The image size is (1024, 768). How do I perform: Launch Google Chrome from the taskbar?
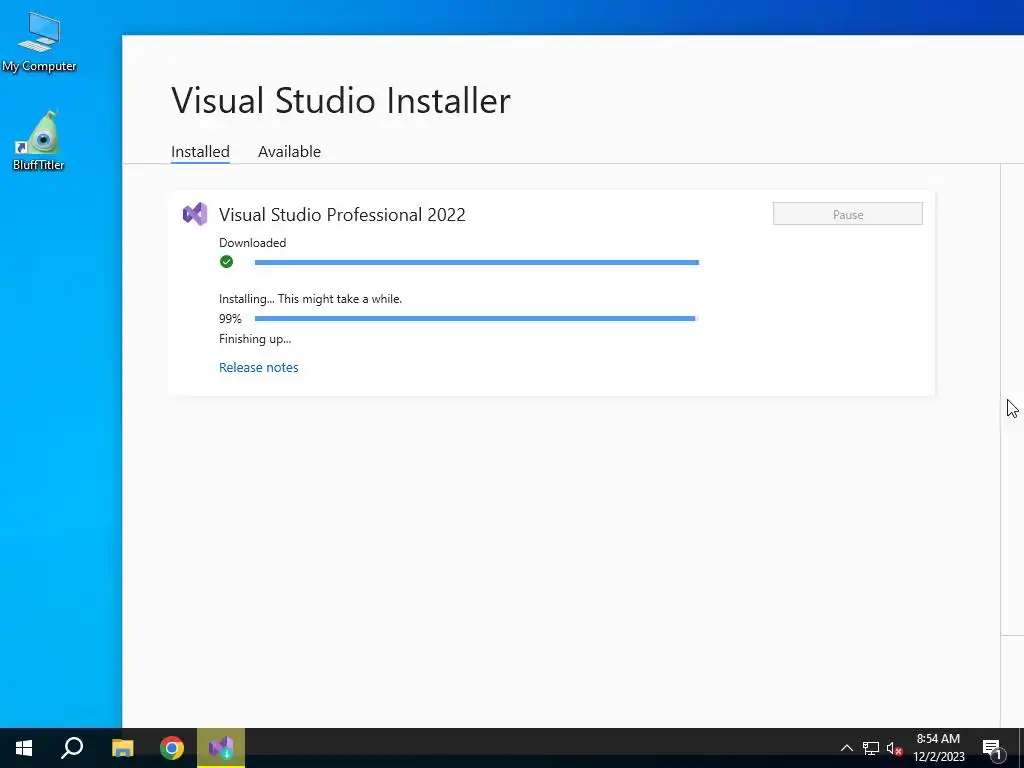coord(172,748)
